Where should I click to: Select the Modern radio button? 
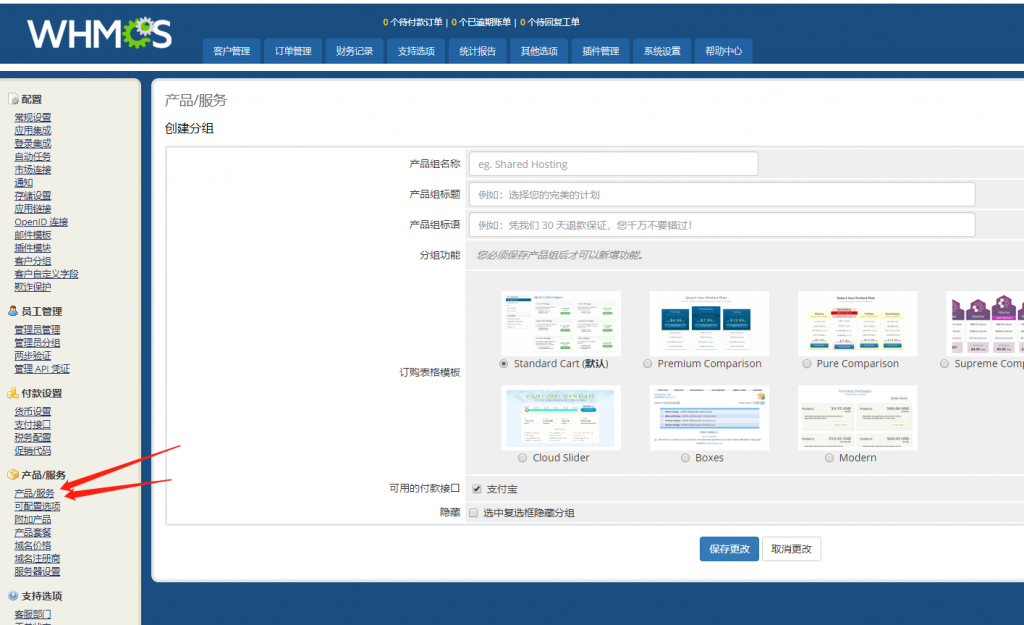point(829,458)
